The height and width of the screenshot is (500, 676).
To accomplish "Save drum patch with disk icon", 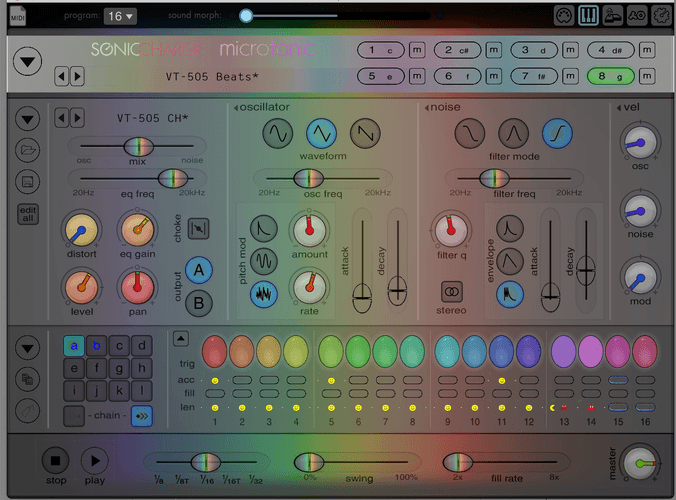I will (x=28, y=181).
